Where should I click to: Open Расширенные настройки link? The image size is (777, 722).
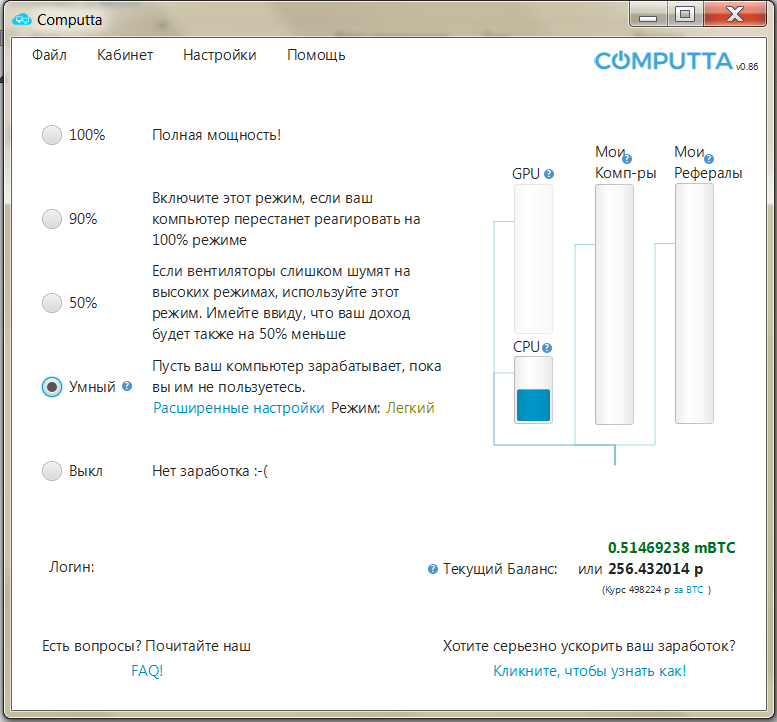[x=238, y=408]
